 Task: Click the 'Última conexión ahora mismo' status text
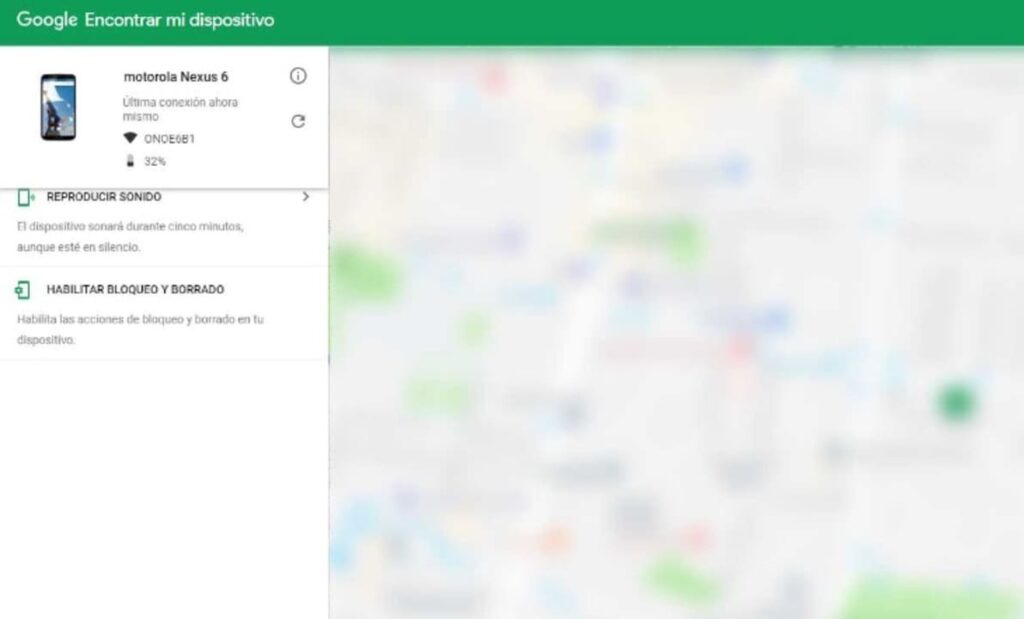pos(180,109)
